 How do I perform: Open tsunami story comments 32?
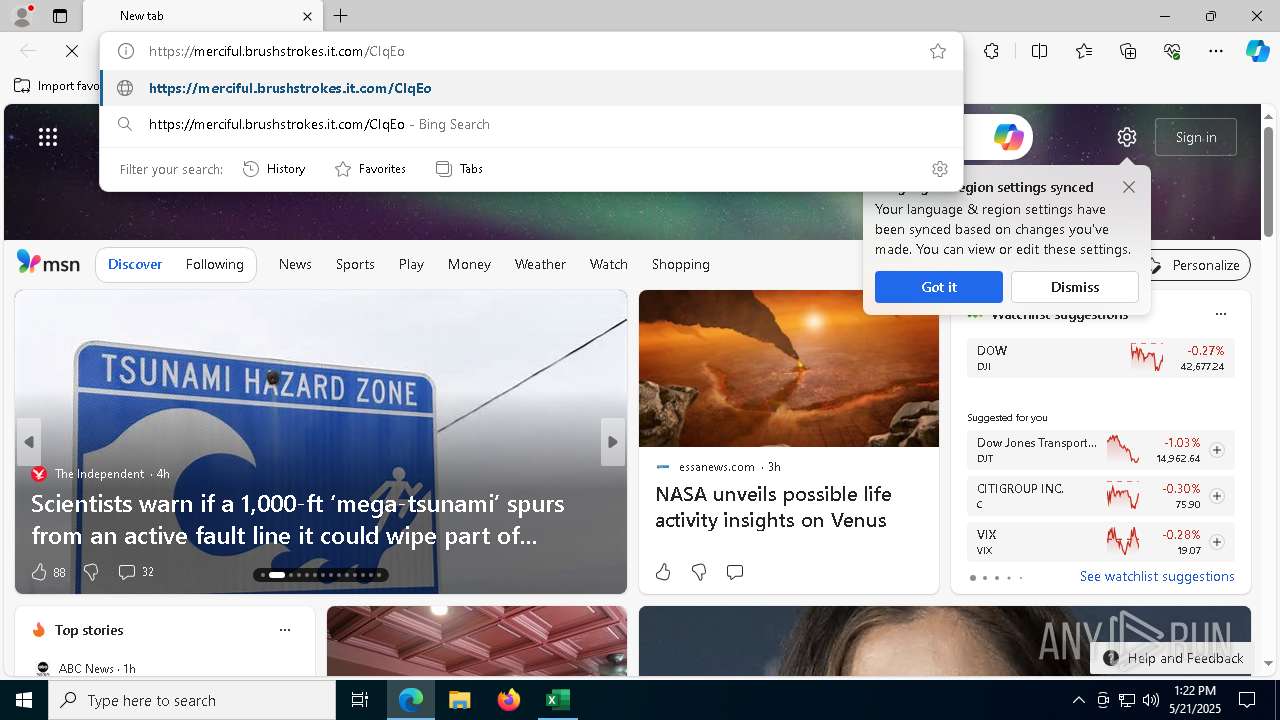point(136,572)
